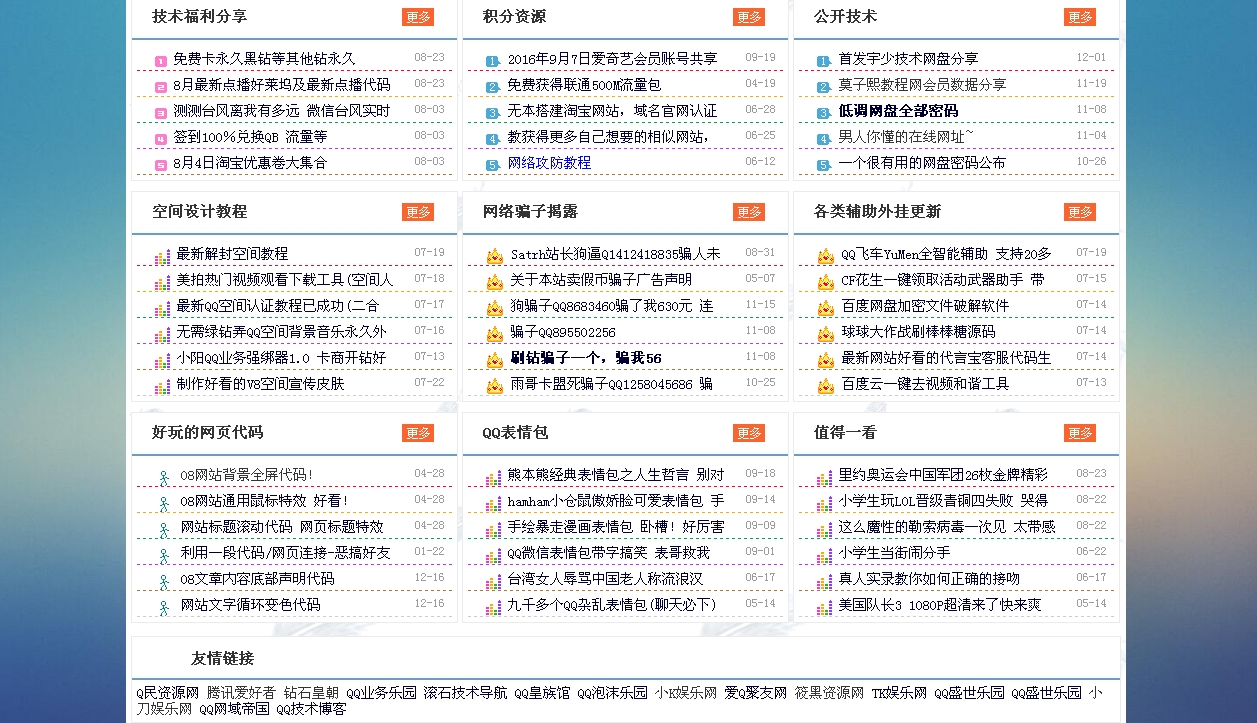Click the bar-chart icon beside 九千多个QQ杂乱表情包
1257x723 pixels.
pos(493,607)
